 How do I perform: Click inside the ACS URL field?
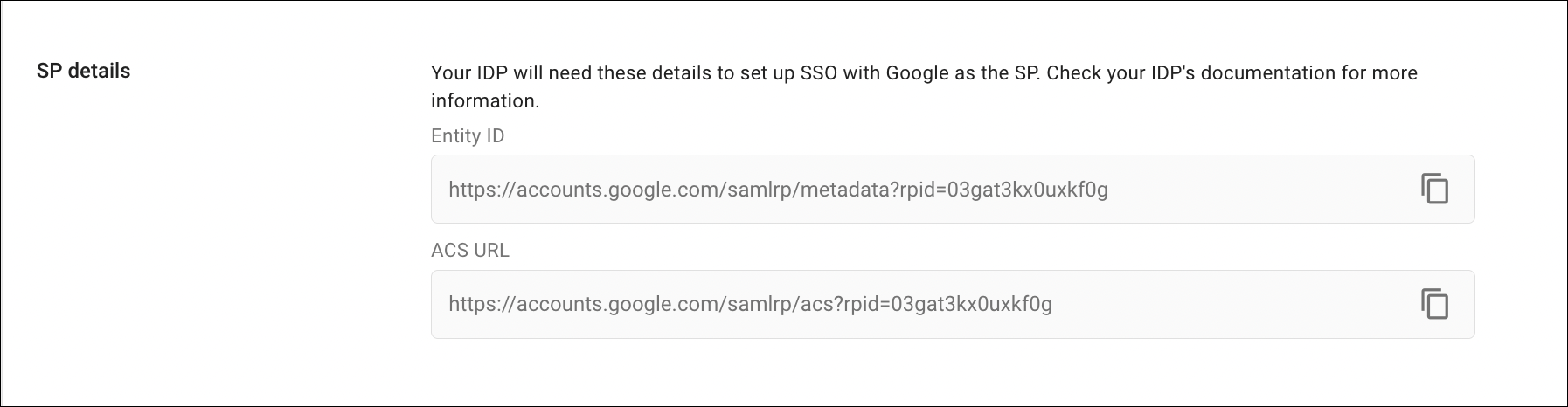pyautogui.click(x=1224, y=305)
